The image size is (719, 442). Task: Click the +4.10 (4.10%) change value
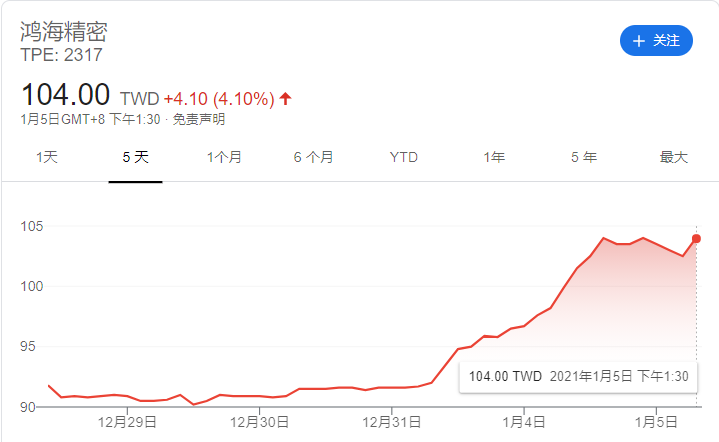click(219, 99)
